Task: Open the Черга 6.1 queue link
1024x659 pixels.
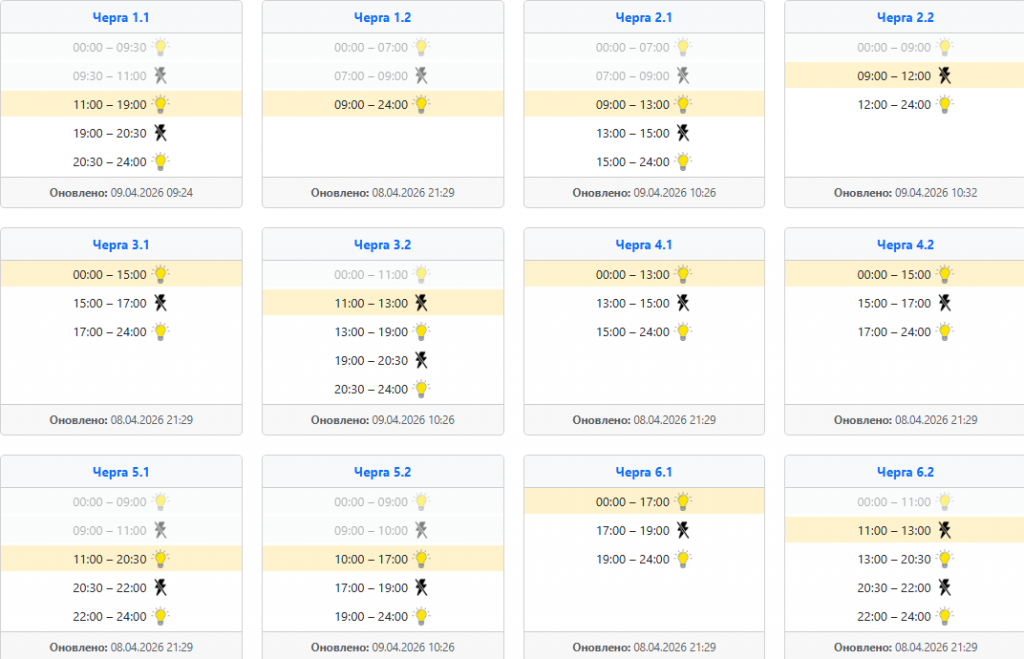Action: 644,472
